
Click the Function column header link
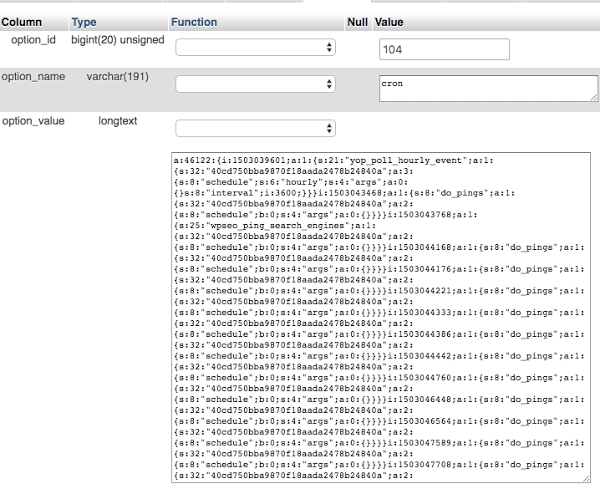click(194, 21)
